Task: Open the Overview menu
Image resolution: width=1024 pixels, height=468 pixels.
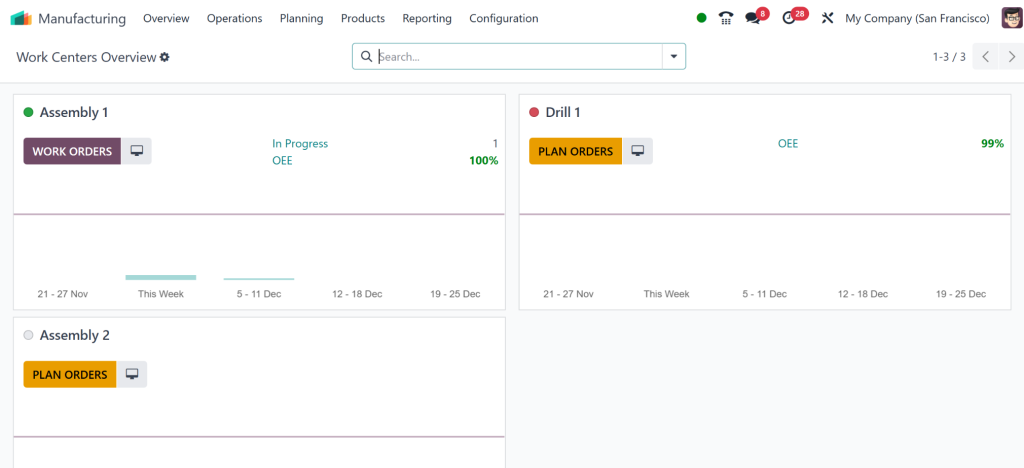Action: [x=167, y=18]
